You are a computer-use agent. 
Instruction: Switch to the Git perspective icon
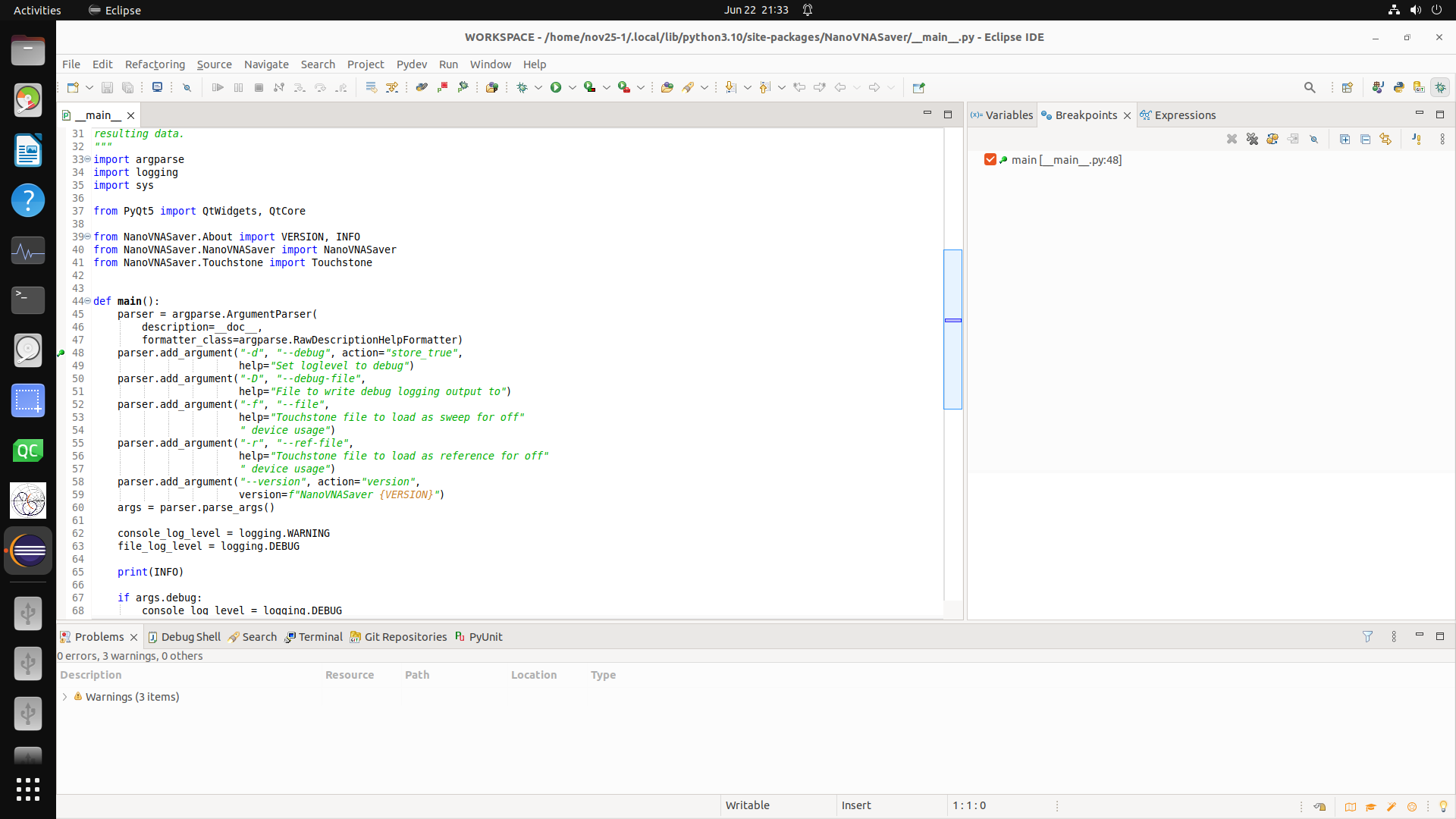pos(1420,88)
